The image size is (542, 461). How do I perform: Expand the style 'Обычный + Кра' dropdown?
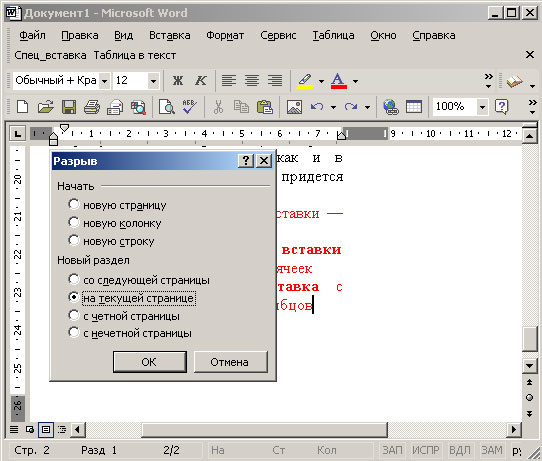(104, 81)
